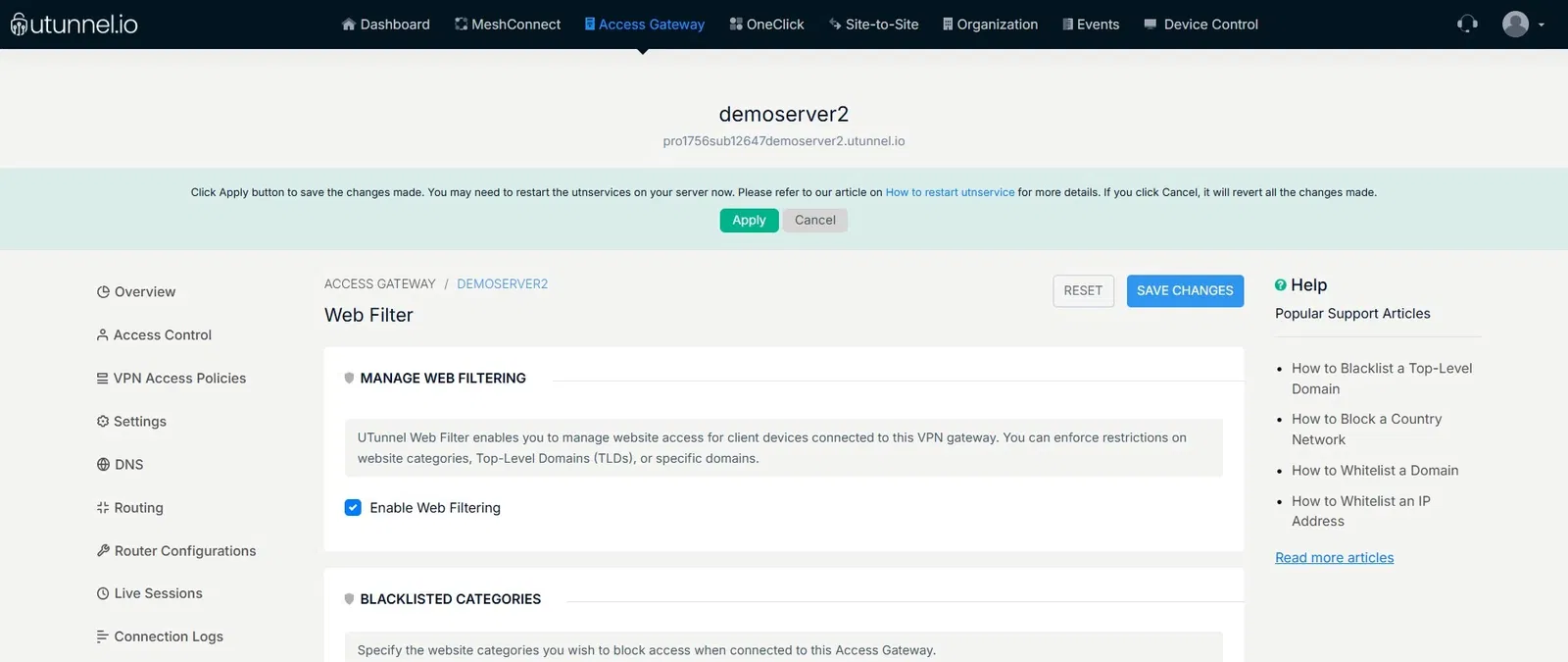Screen dimensions: 1568x662
Task: Click the SAVE CHANGES button
Action: click(x=1185, y=290)
